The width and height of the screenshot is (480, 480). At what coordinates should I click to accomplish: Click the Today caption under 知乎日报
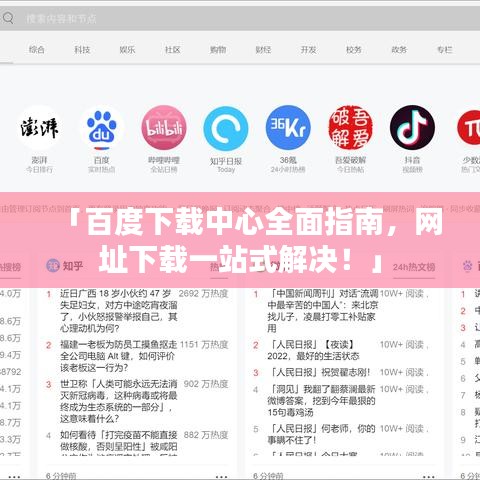(226, 170)
